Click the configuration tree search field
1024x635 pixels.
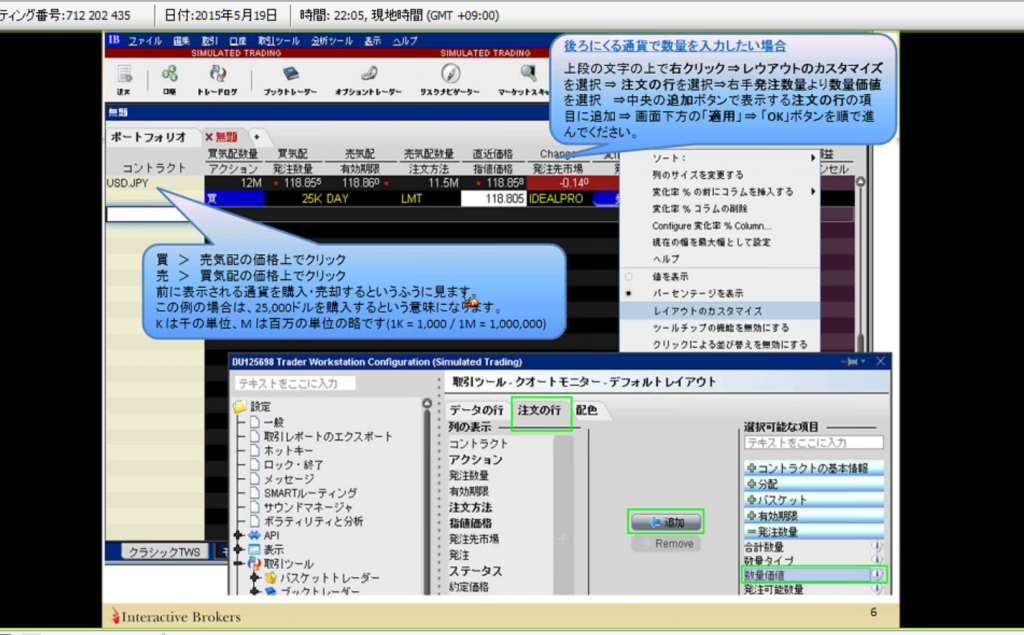click(295, 383)
